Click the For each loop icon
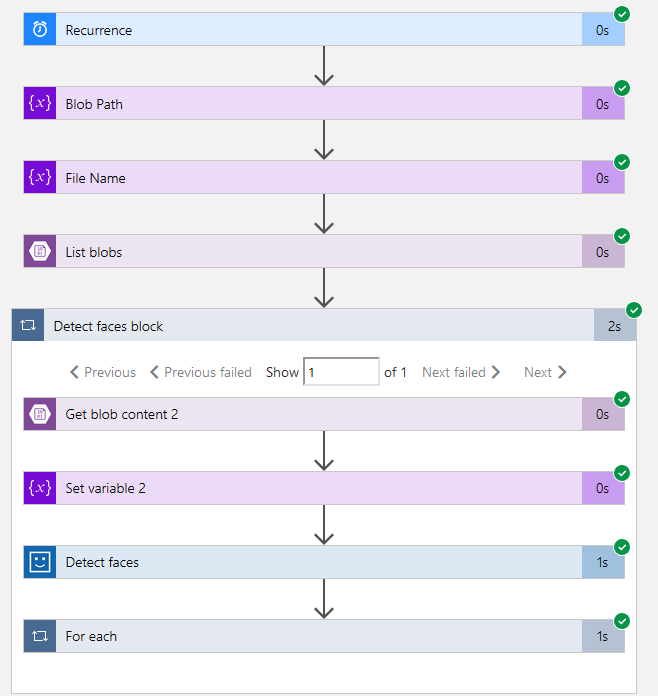658x696 pixels. [40, 636]
